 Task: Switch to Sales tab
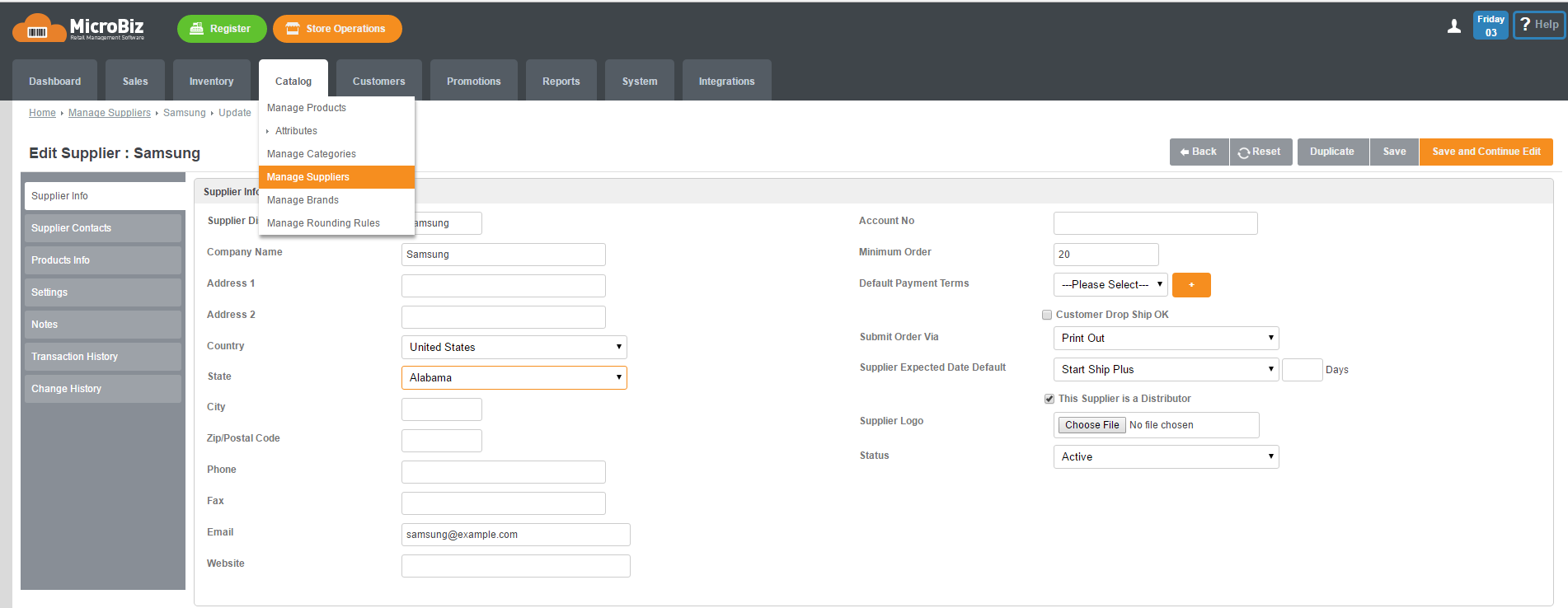tap(135, 81)
